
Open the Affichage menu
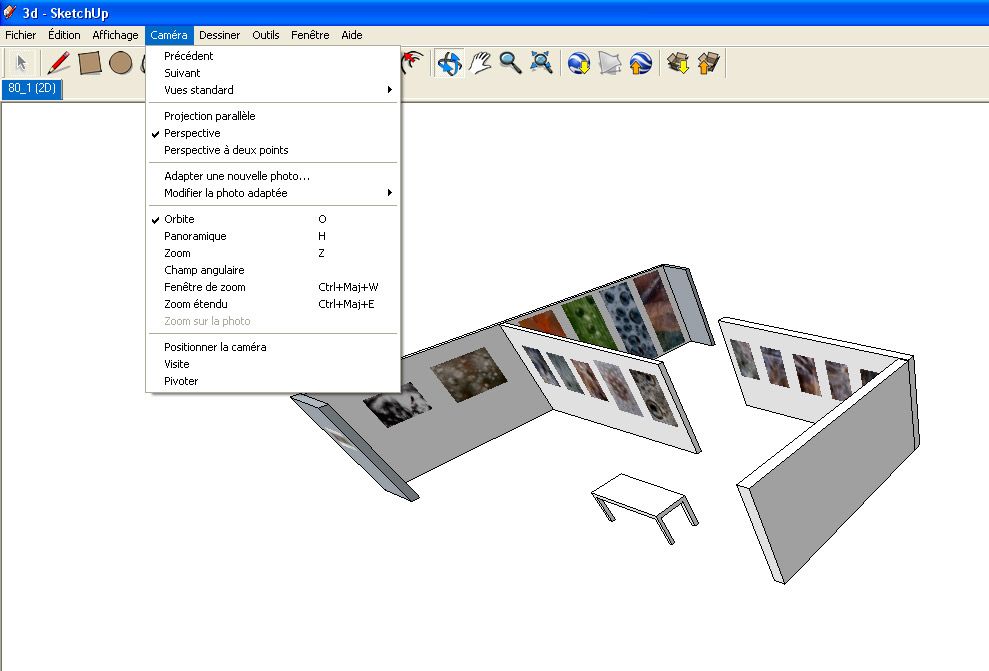[x=115, y=35]
